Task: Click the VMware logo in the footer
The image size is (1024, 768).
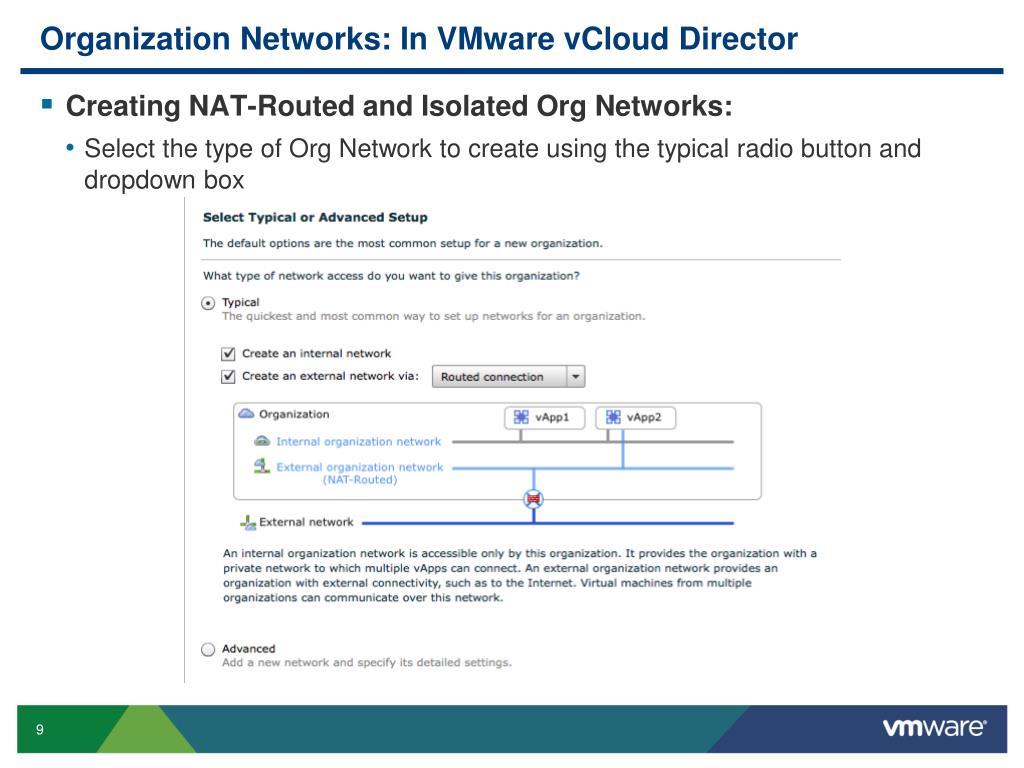Action: point(935,728)
